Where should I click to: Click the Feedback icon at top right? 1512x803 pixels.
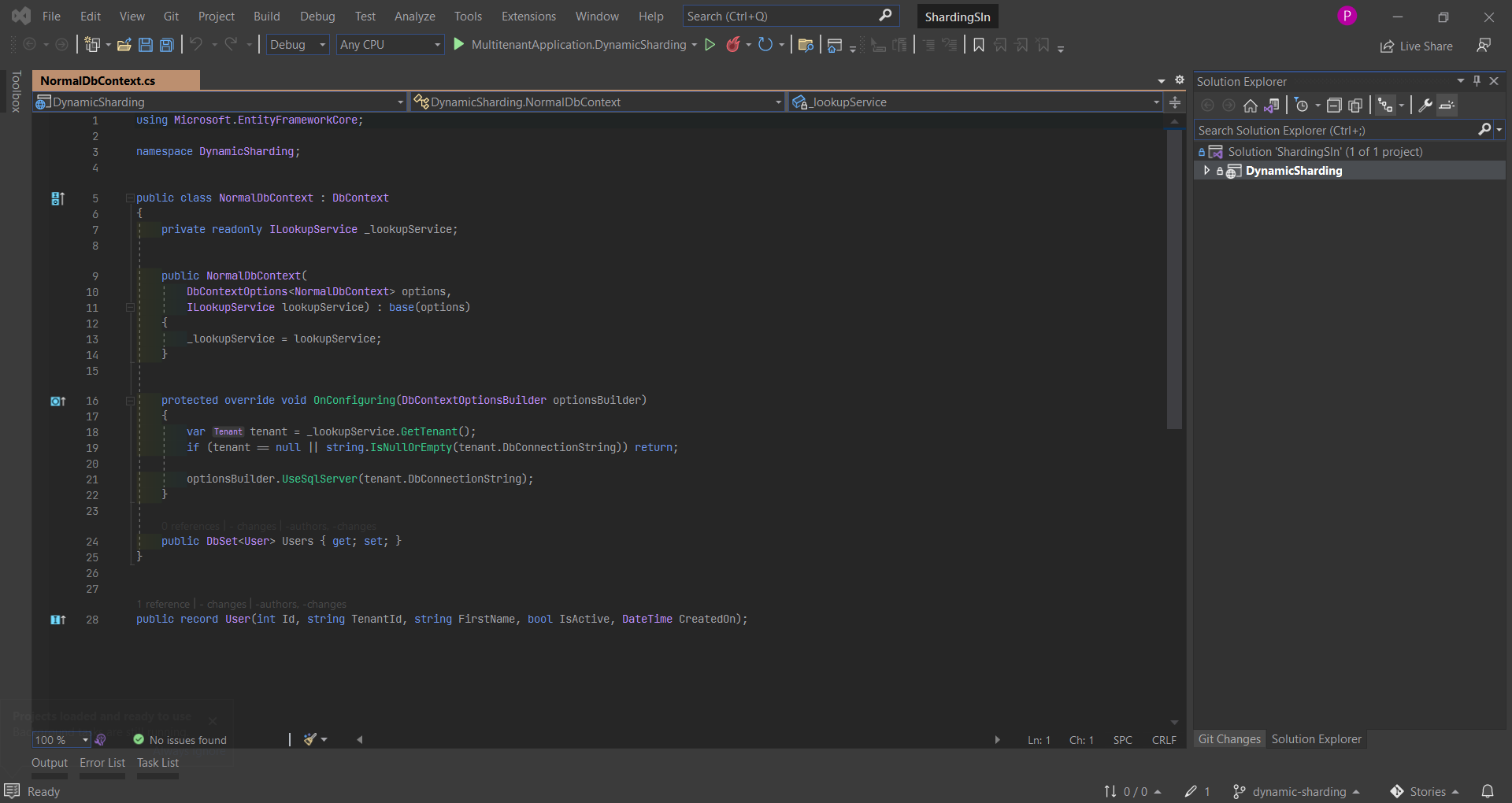(1484, 46)
